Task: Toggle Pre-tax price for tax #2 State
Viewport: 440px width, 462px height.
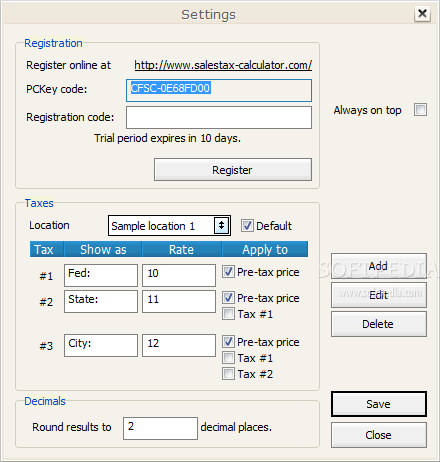Action: [228, 298]
